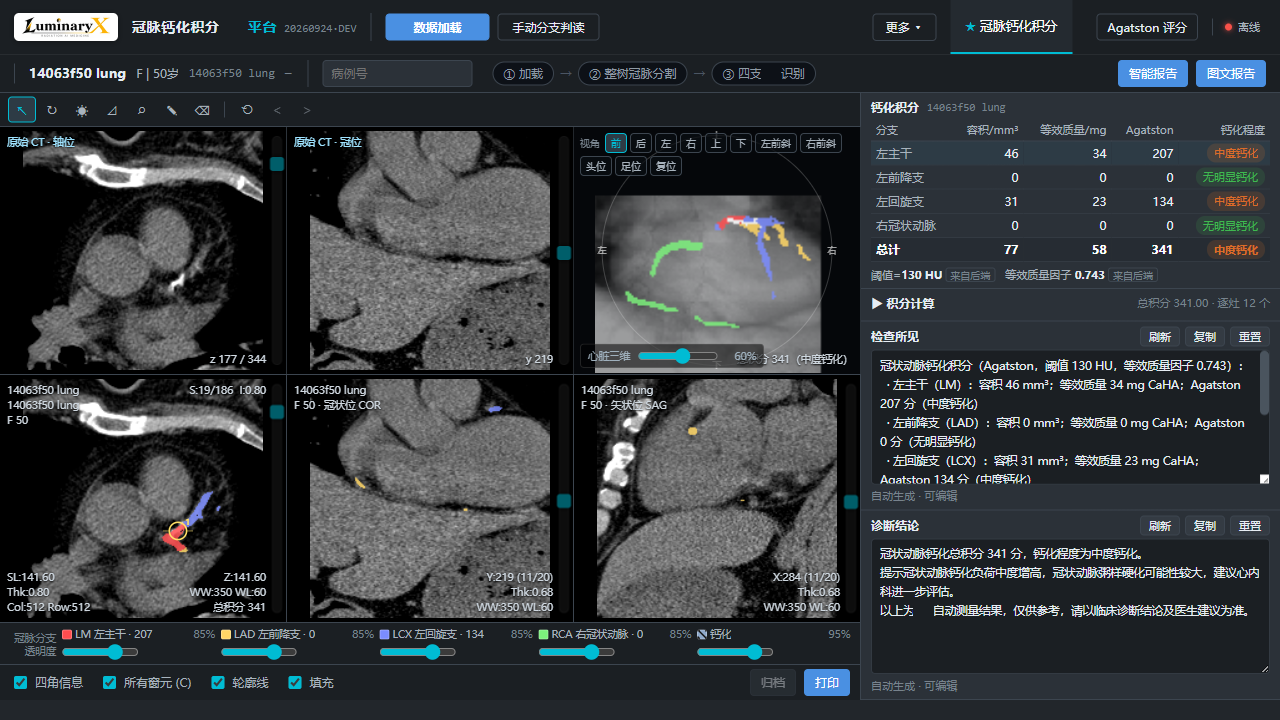Select the brightness window-level tool

coord(82,110)
